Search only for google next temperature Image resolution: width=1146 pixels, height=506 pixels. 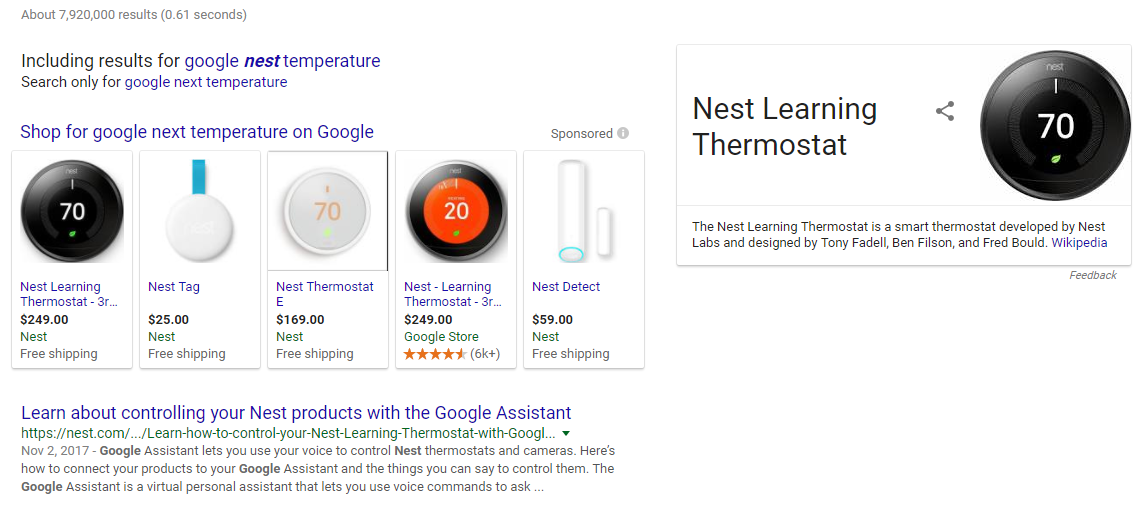(x=205, y=82)
